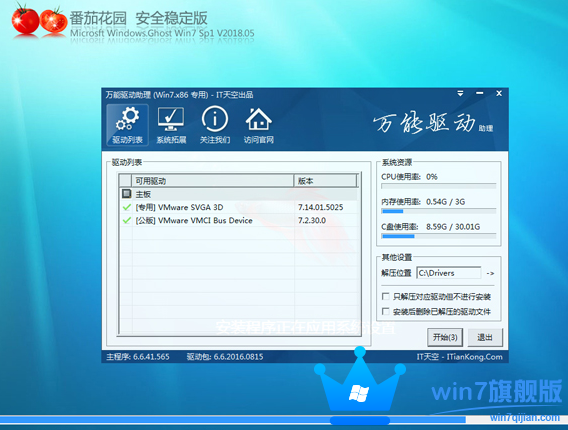The width and height of the screenshot is (568, 430).
Task: Toggle the 主板 group checkbox
Action: tap(126, 194)
